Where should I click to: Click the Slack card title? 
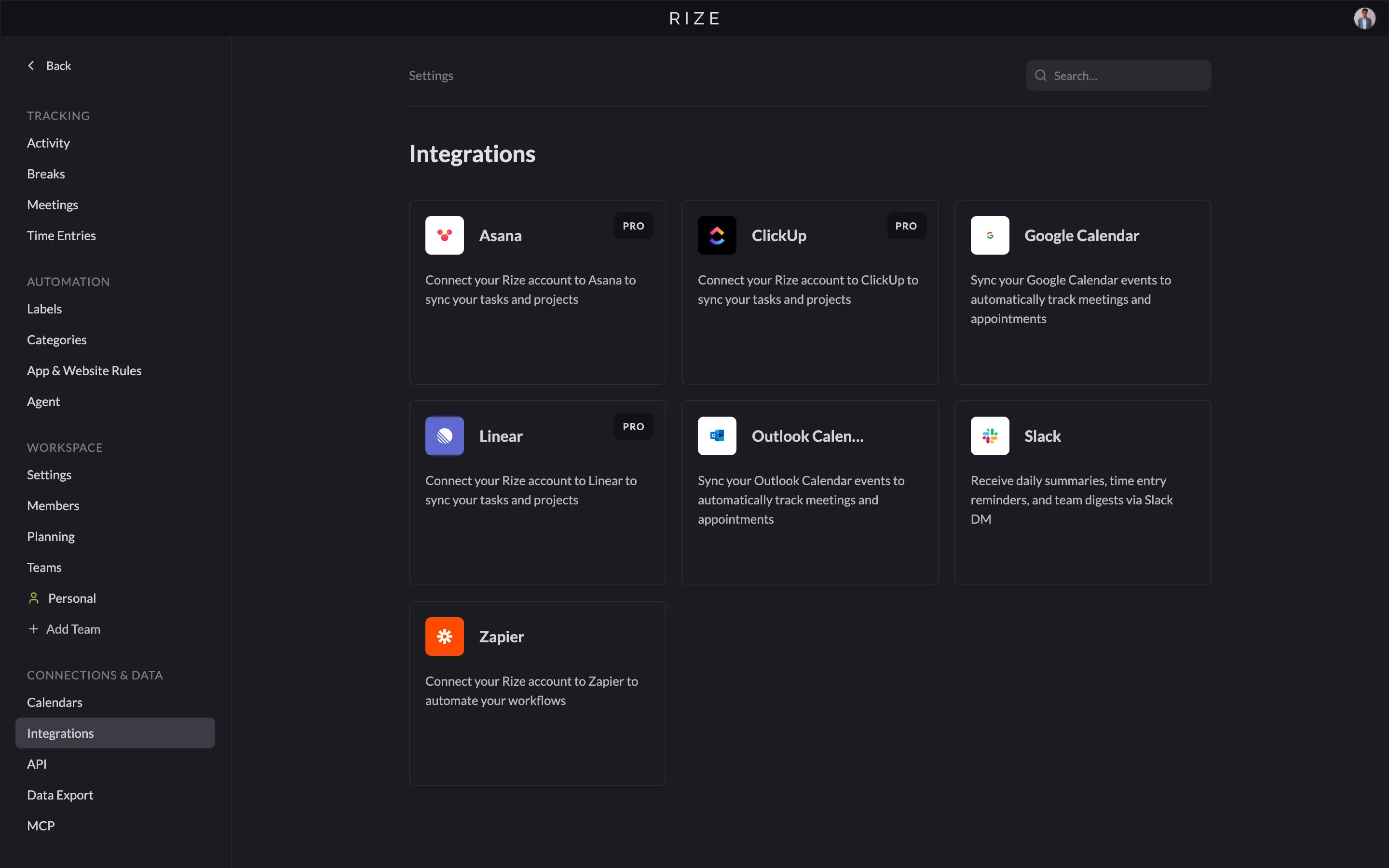(1042, 436)
